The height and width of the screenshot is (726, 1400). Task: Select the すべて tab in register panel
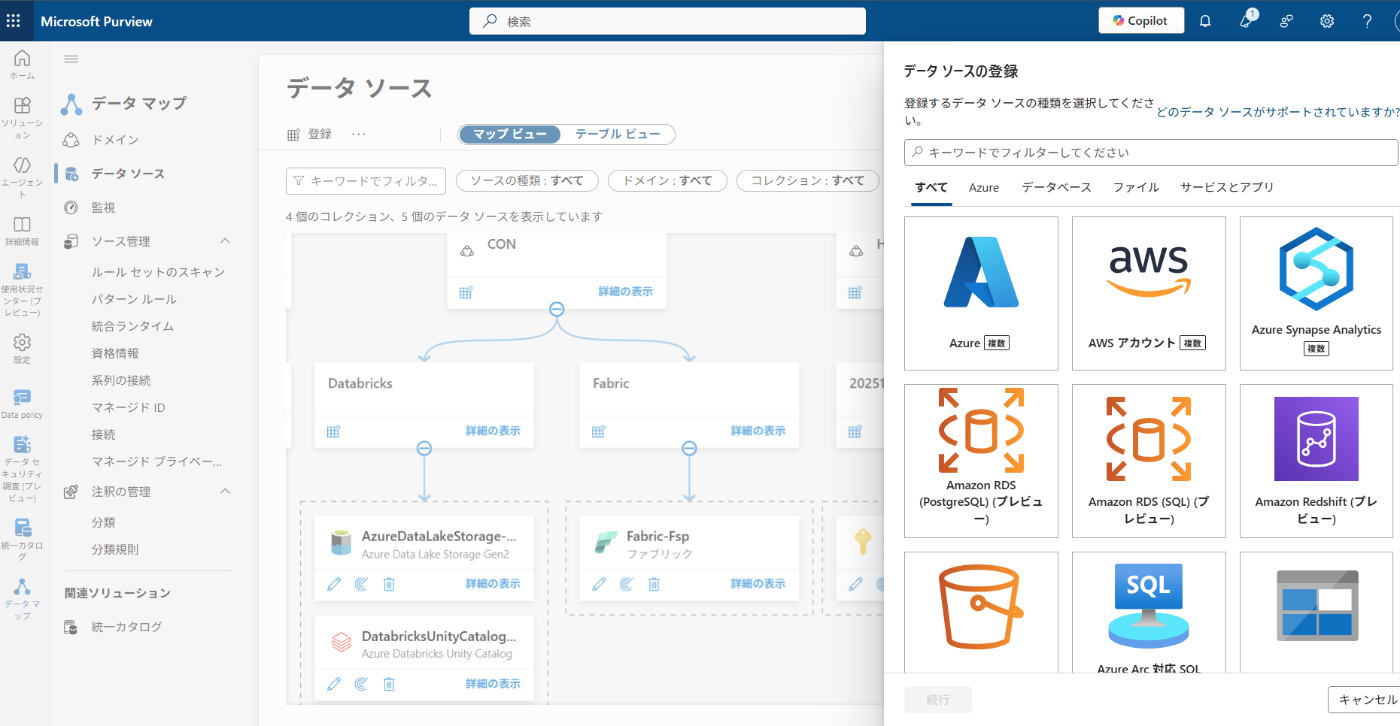(x=931, y=187)
